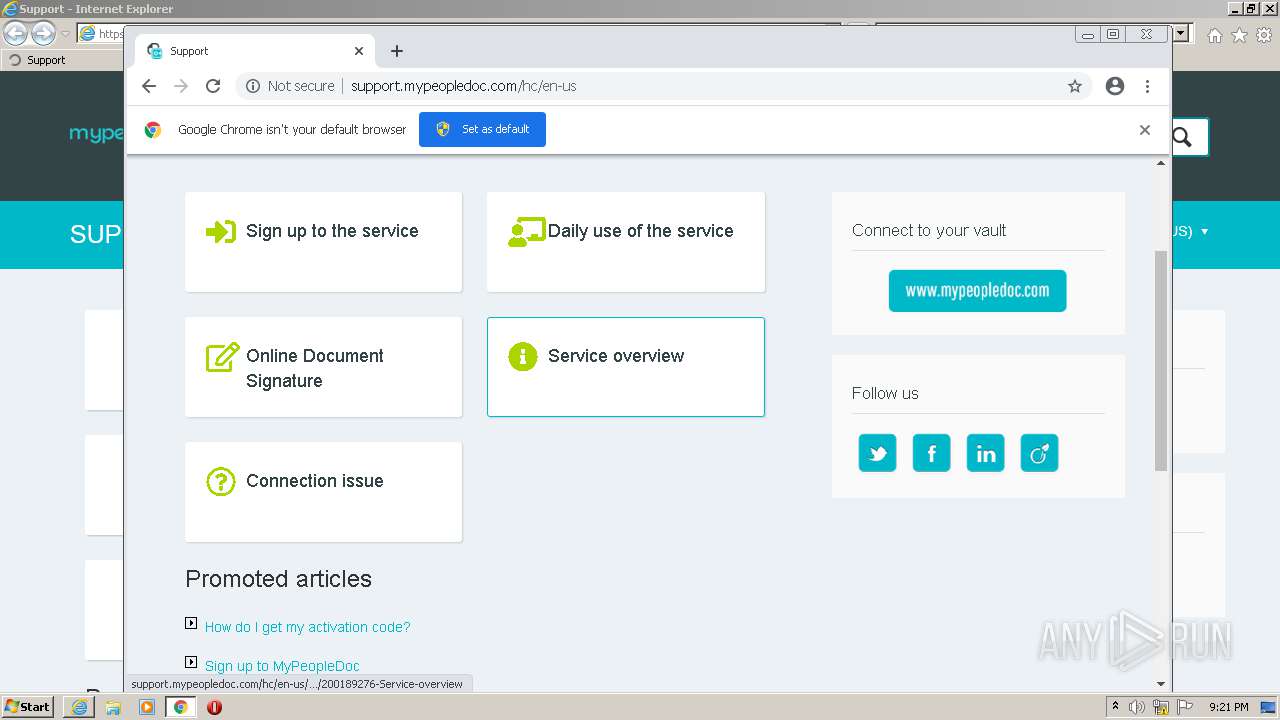The image size is (1280, 720).
Task: Click the Internet Explorer address dropdown arrow
Action: click(x=1181, y=33)
